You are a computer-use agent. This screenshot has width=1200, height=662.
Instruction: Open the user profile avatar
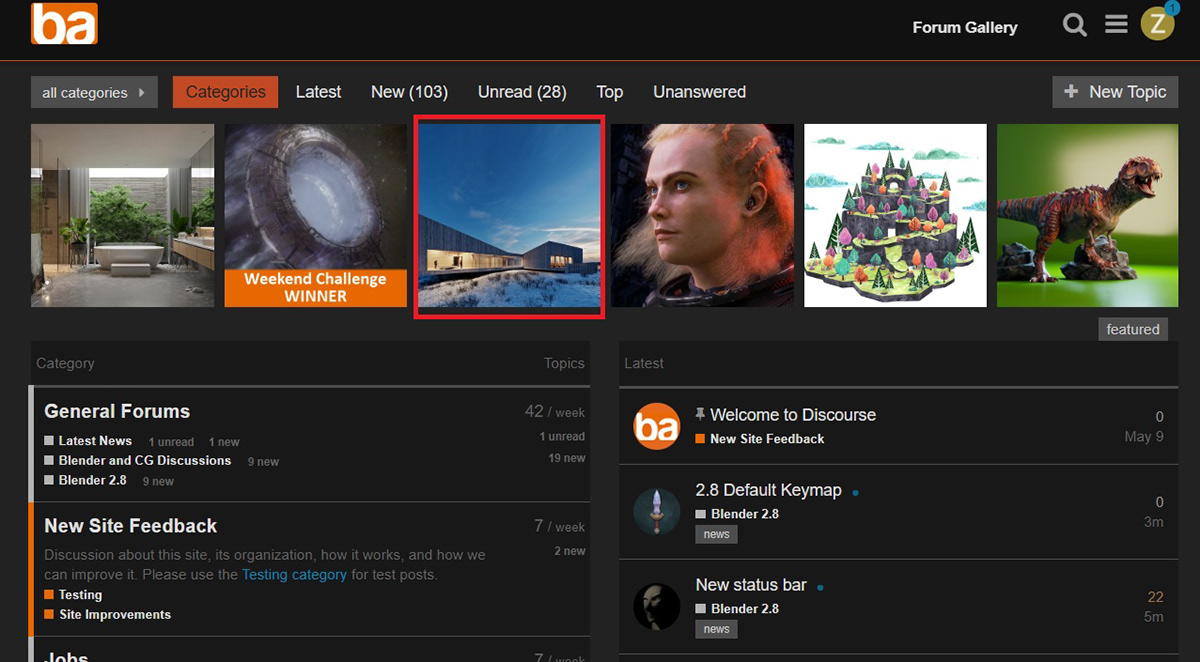pyautogui.click(x=1157, y=24)
